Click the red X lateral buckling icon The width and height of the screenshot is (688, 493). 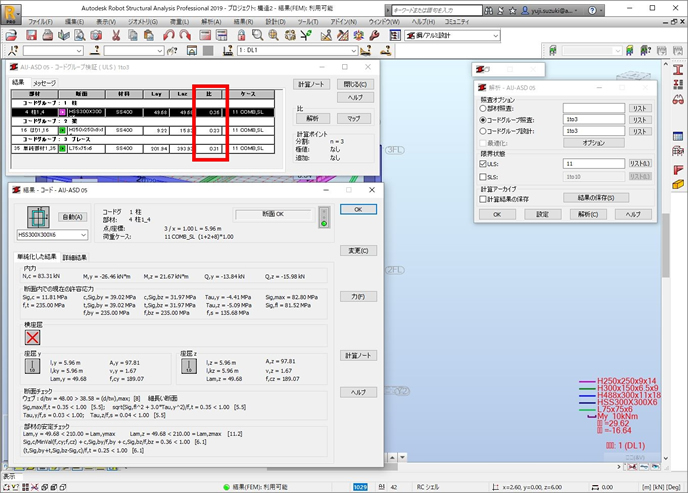point(33,337)
